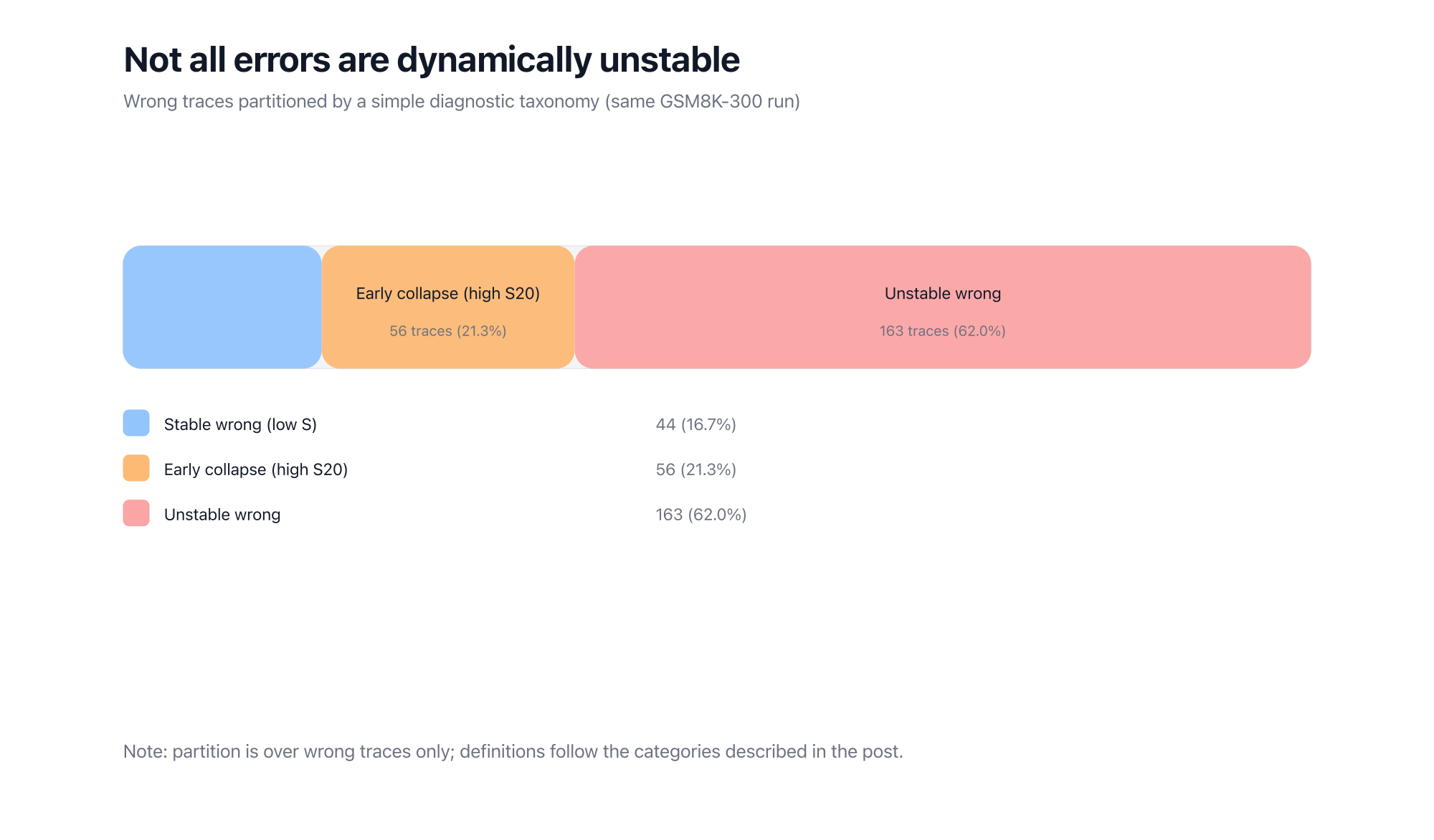Select the red legend color swatch
The width and height of the screenshot is (1434, 840).
136,513
